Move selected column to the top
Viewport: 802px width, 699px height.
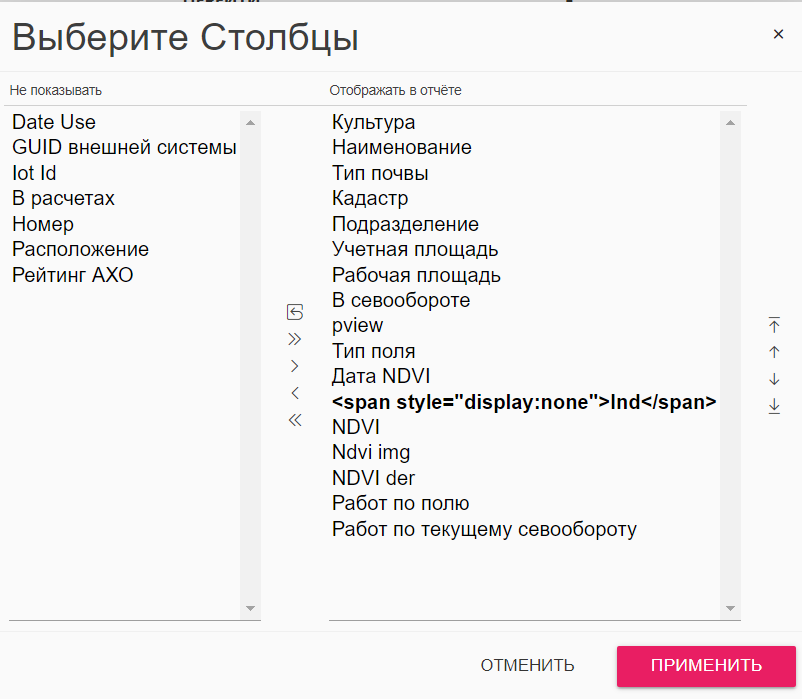click(774, 325)
